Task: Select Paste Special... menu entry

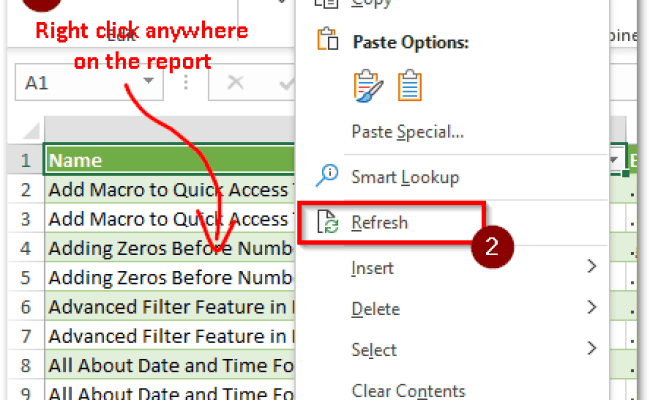Action: (x=407, y=132)
